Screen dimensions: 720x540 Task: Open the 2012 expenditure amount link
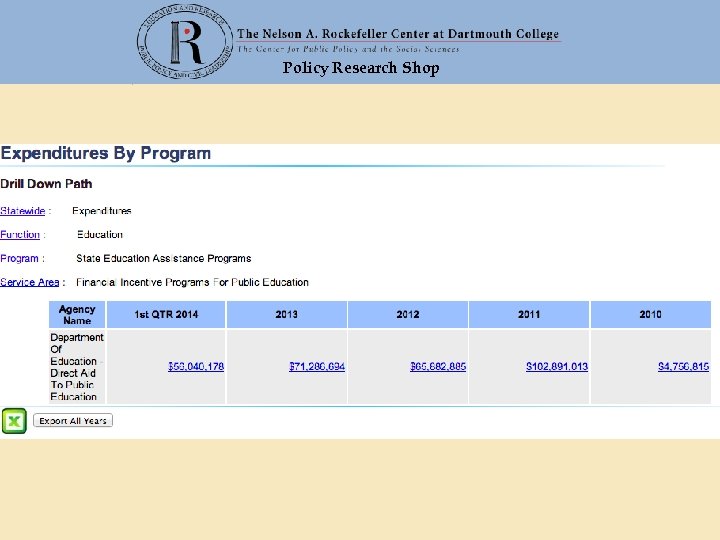[x=438, y=366]
